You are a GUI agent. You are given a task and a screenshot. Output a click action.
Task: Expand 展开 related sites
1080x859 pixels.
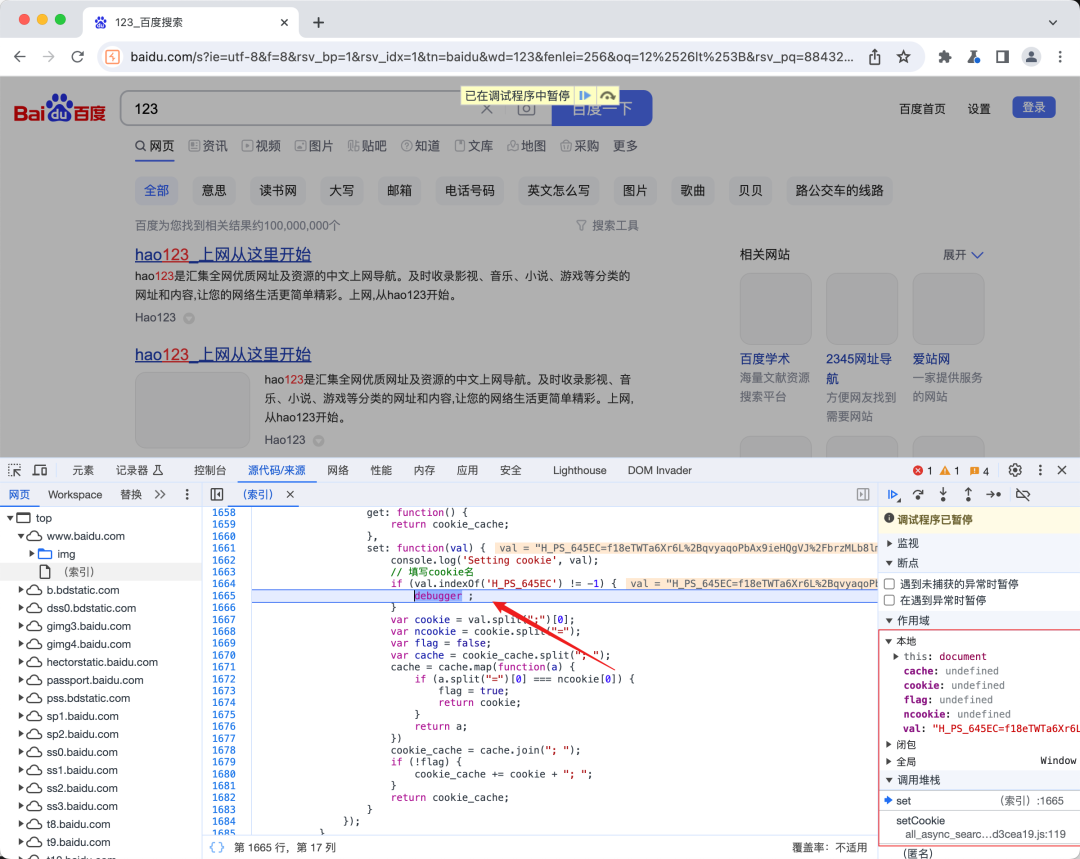click(963, 255)
